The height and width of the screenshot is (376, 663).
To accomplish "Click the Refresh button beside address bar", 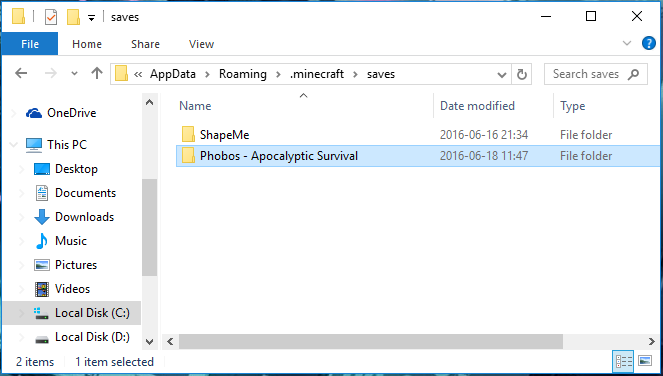I will tap(522, 74).
